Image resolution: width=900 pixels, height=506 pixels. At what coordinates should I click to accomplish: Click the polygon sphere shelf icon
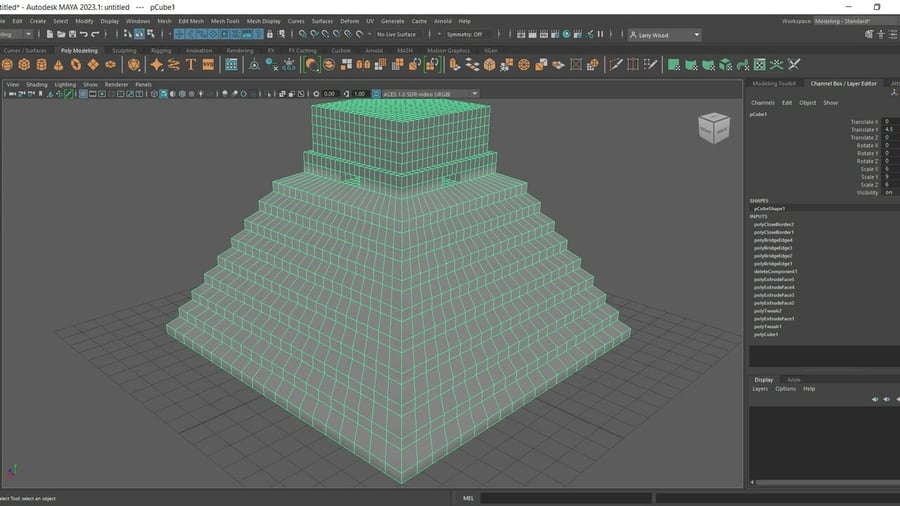pyautogui.click(x=7, y=65)
